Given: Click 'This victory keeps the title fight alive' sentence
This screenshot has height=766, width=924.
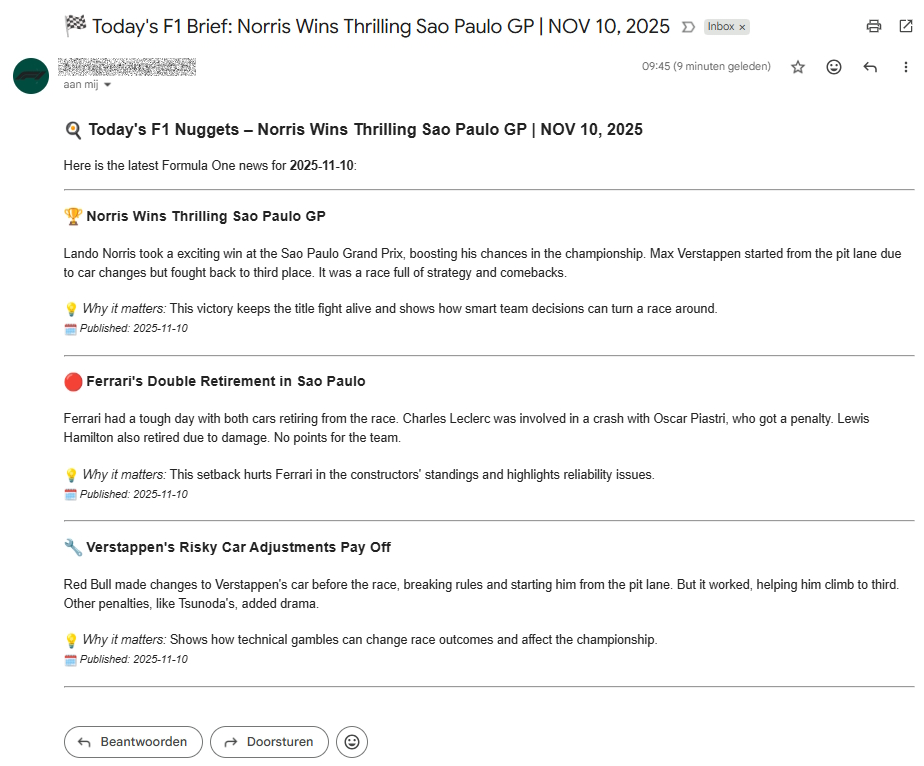Looking at the screenshot, I should coord(443,309).
